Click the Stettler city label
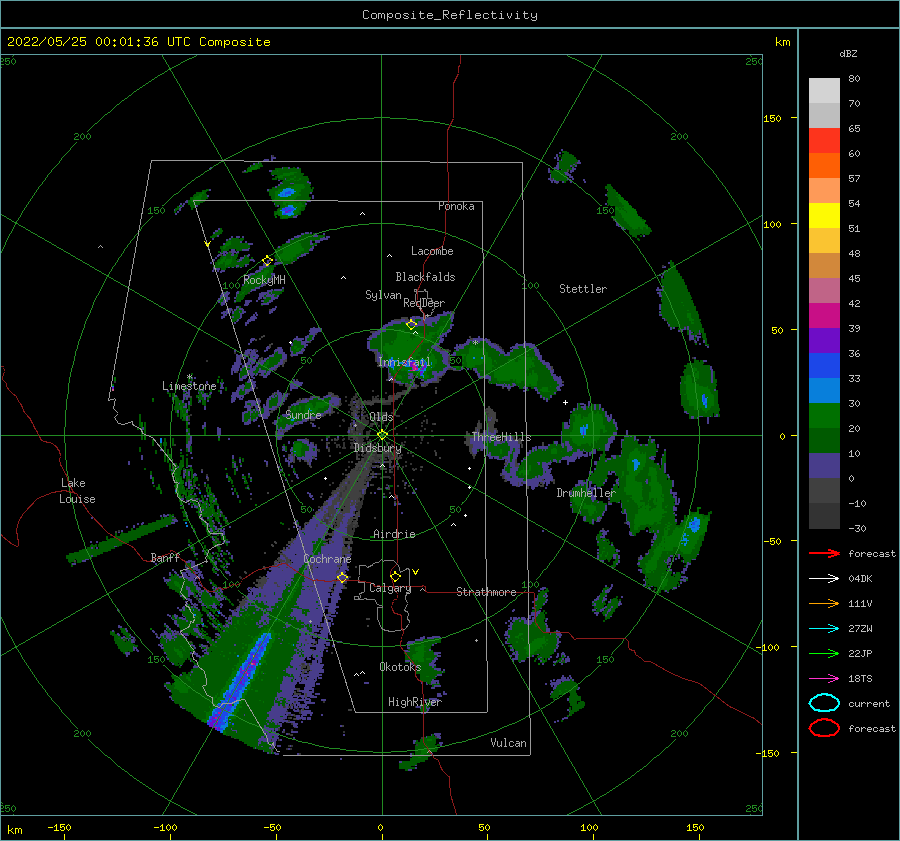Image resolution: width=900 pixels, height=841 pixels. [583, 289]
